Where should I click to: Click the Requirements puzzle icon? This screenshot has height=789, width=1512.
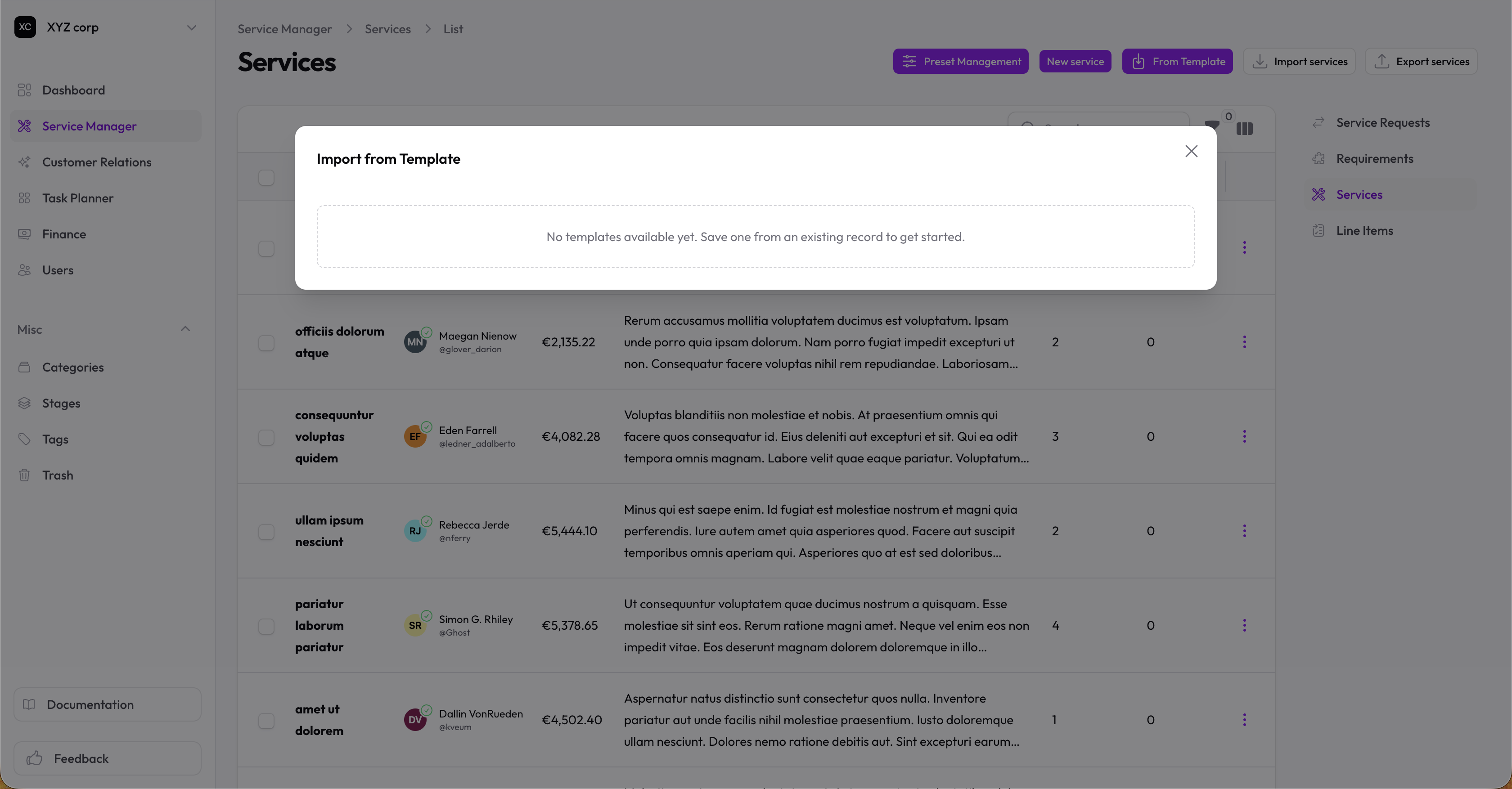point(1318,158)
